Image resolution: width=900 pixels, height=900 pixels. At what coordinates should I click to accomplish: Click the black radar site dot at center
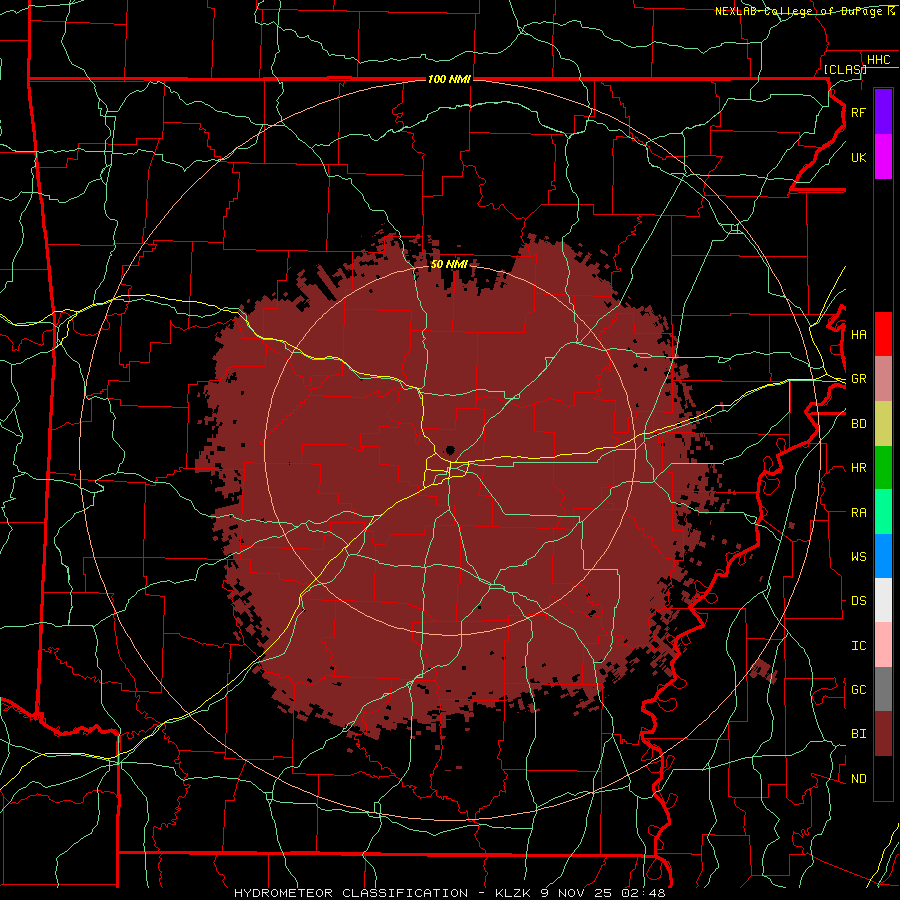coord(451,450)
